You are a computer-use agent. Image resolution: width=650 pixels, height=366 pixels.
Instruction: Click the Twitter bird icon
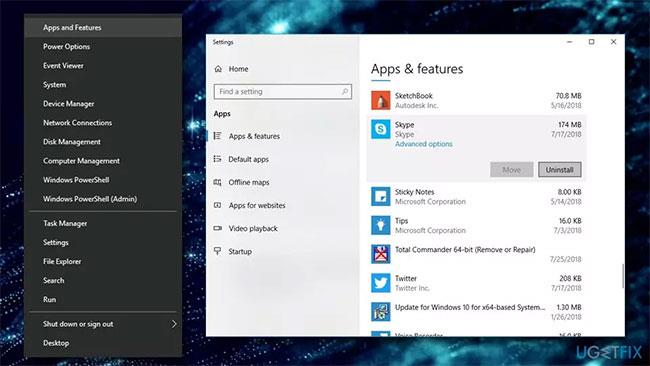coord(381,283)
